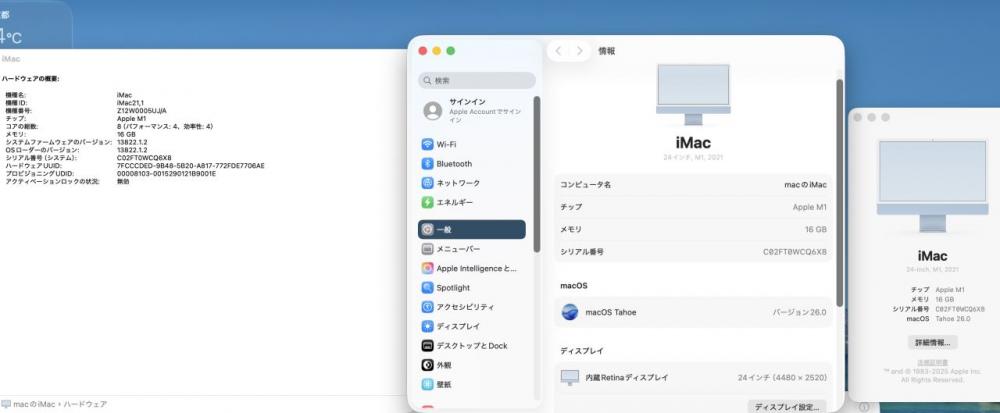Screen dimensions: 1000x413
Task: Select the 一般 gear item
Action: 471,229
